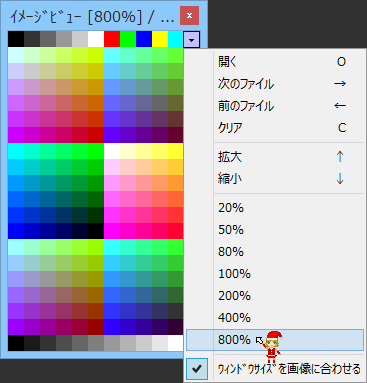Pick the black swatch in top row
367x383 pixels.
coord(16,39)
